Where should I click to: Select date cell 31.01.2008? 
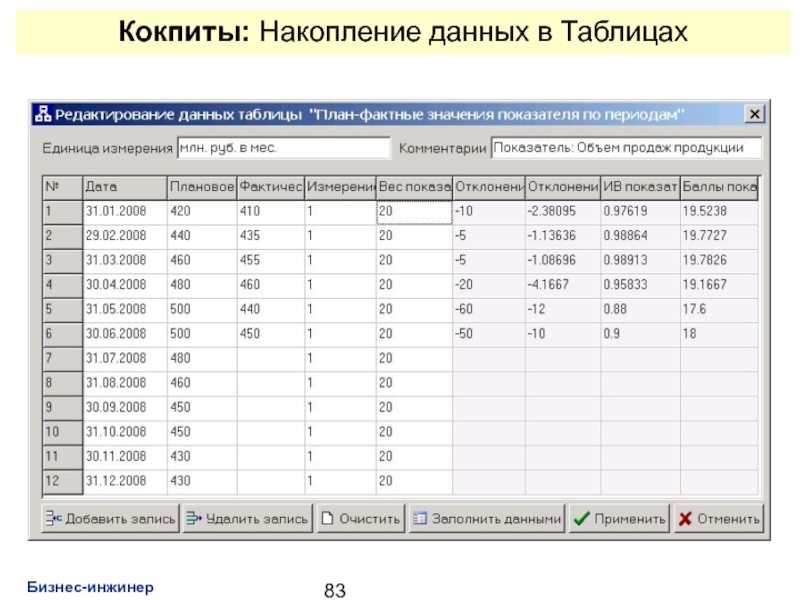click(x=125, y=212)
